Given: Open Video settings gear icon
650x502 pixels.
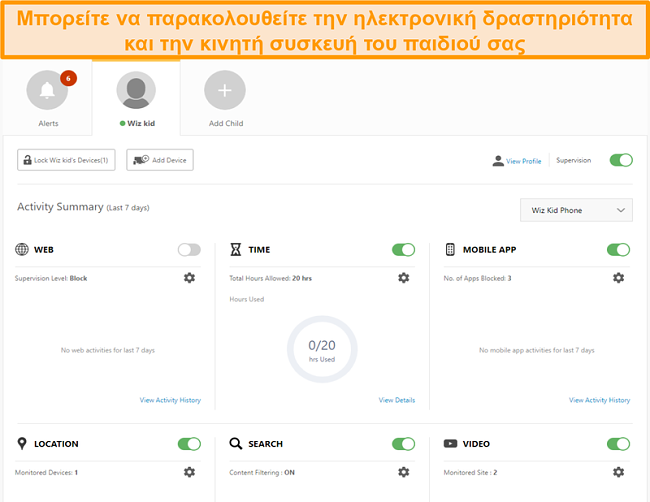Looking at the screenshot, I should click(618, 472).
